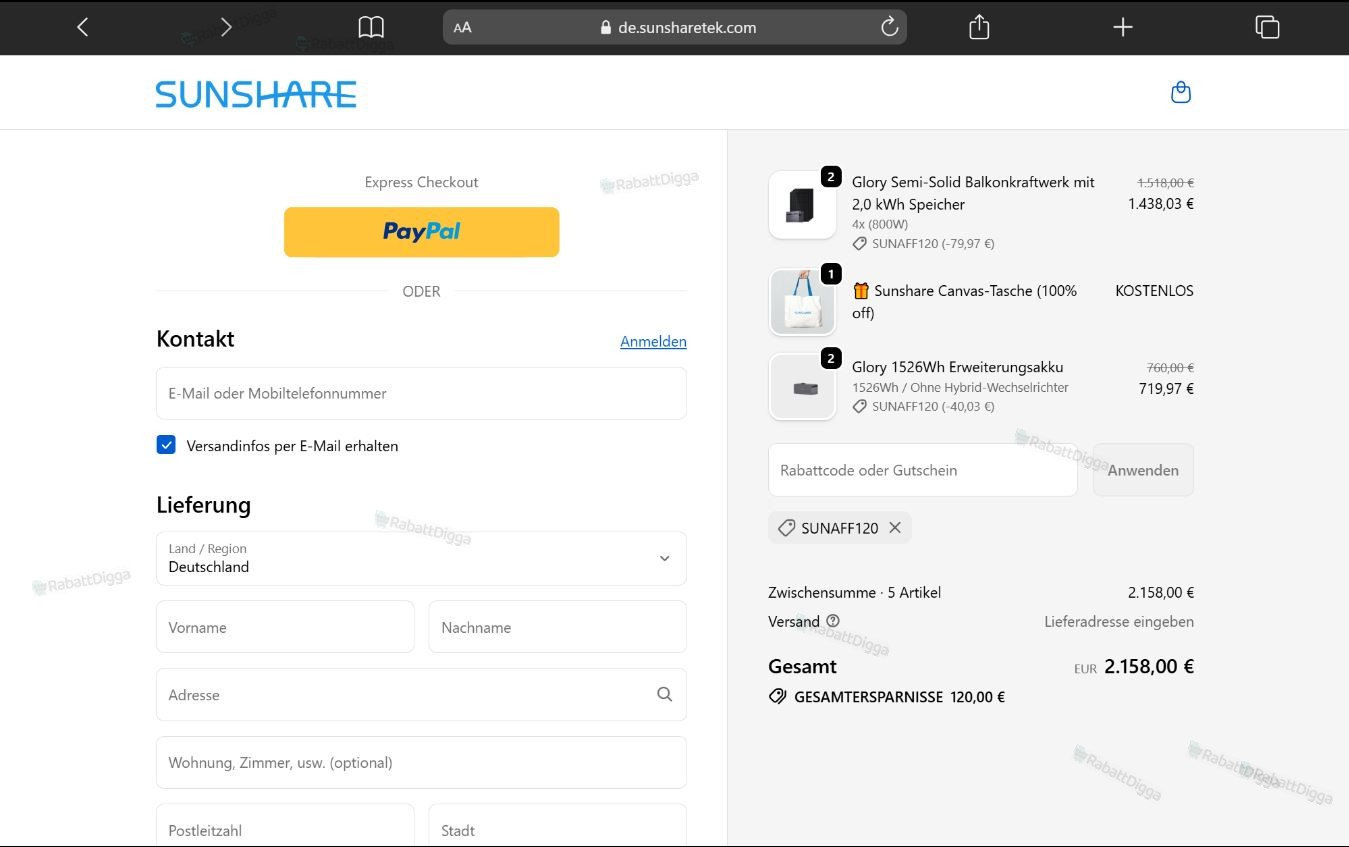1349x847 pixels.
Task: Click the Gesamt total 2.158,00 € amount
Action: coord(1149,666)
